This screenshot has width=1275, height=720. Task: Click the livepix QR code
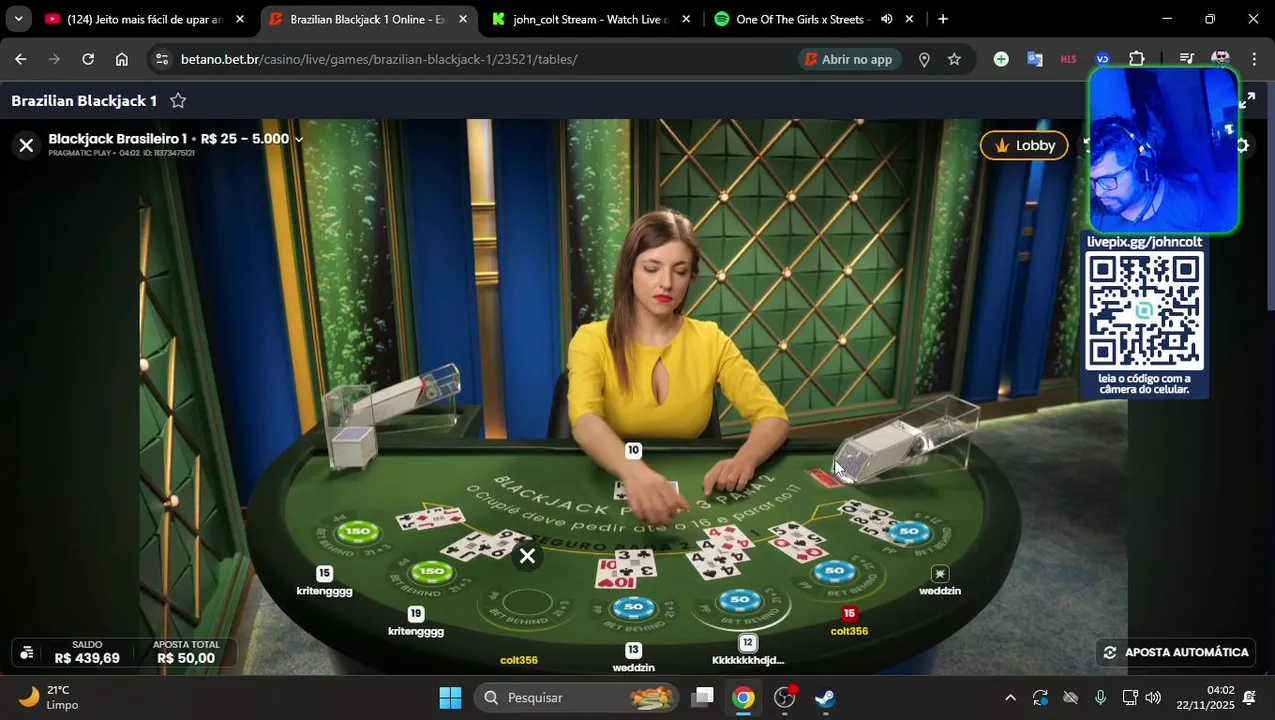(x=1144, y=311)
